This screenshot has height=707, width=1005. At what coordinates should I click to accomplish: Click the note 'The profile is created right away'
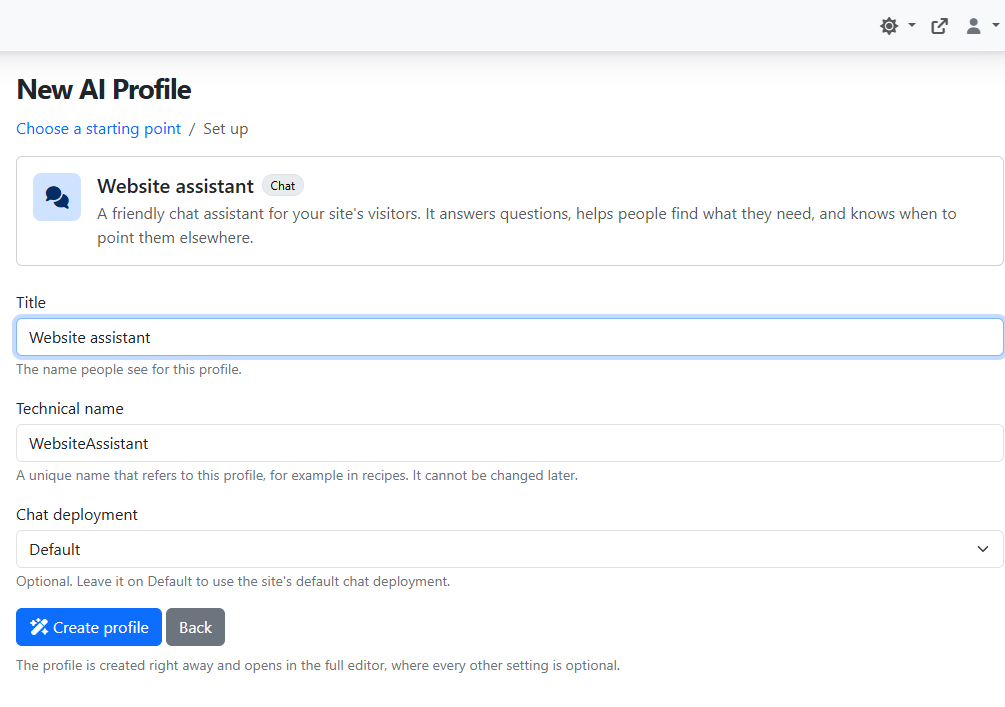click(x=318, y=665)
